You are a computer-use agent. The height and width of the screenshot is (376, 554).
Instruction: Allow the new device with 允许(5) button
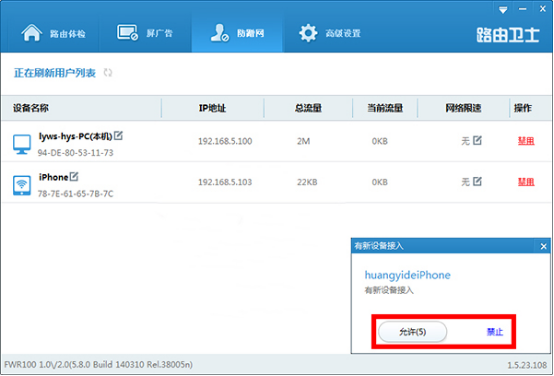coord(412,332)
